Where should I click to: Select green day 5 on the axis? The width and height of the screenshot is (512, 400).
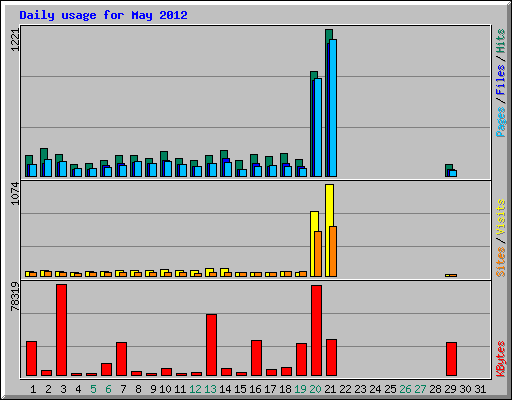coord(93,389)
